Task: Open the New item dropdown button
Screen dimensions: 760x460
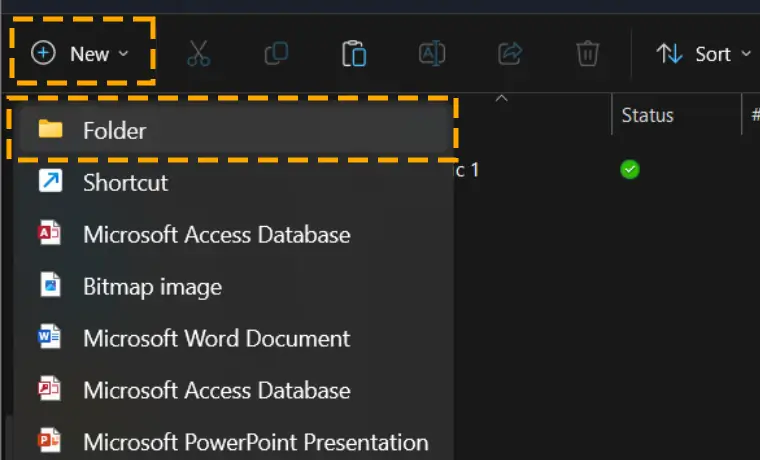Action: [x=80, y=53]
